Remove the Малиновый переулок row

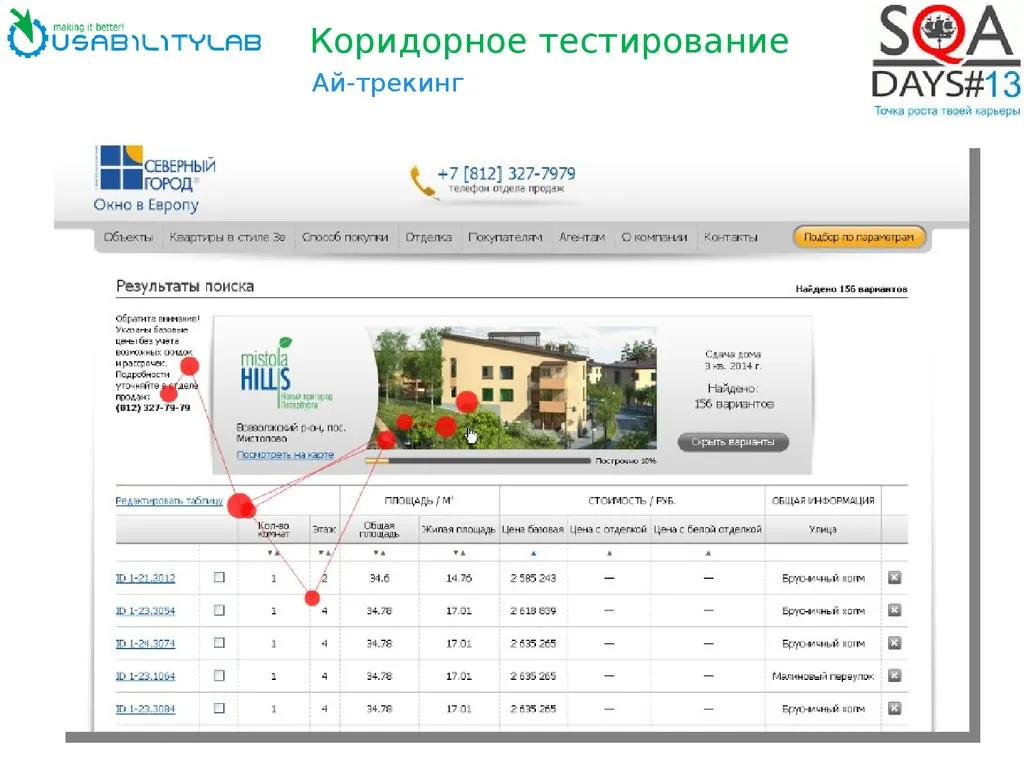click(895, 675)
